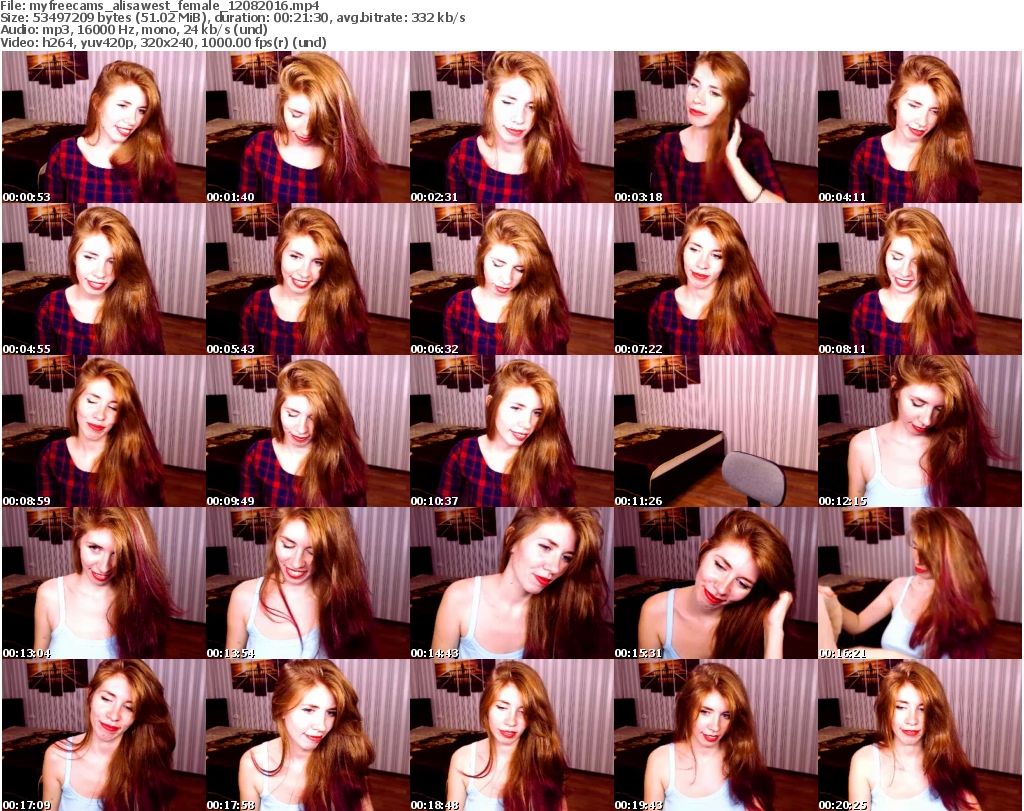Image resolution: width=1024 pixels, height=811 pixels.
Task: Open the last thumbnail at 00:20:25
Action: point(920,735)
